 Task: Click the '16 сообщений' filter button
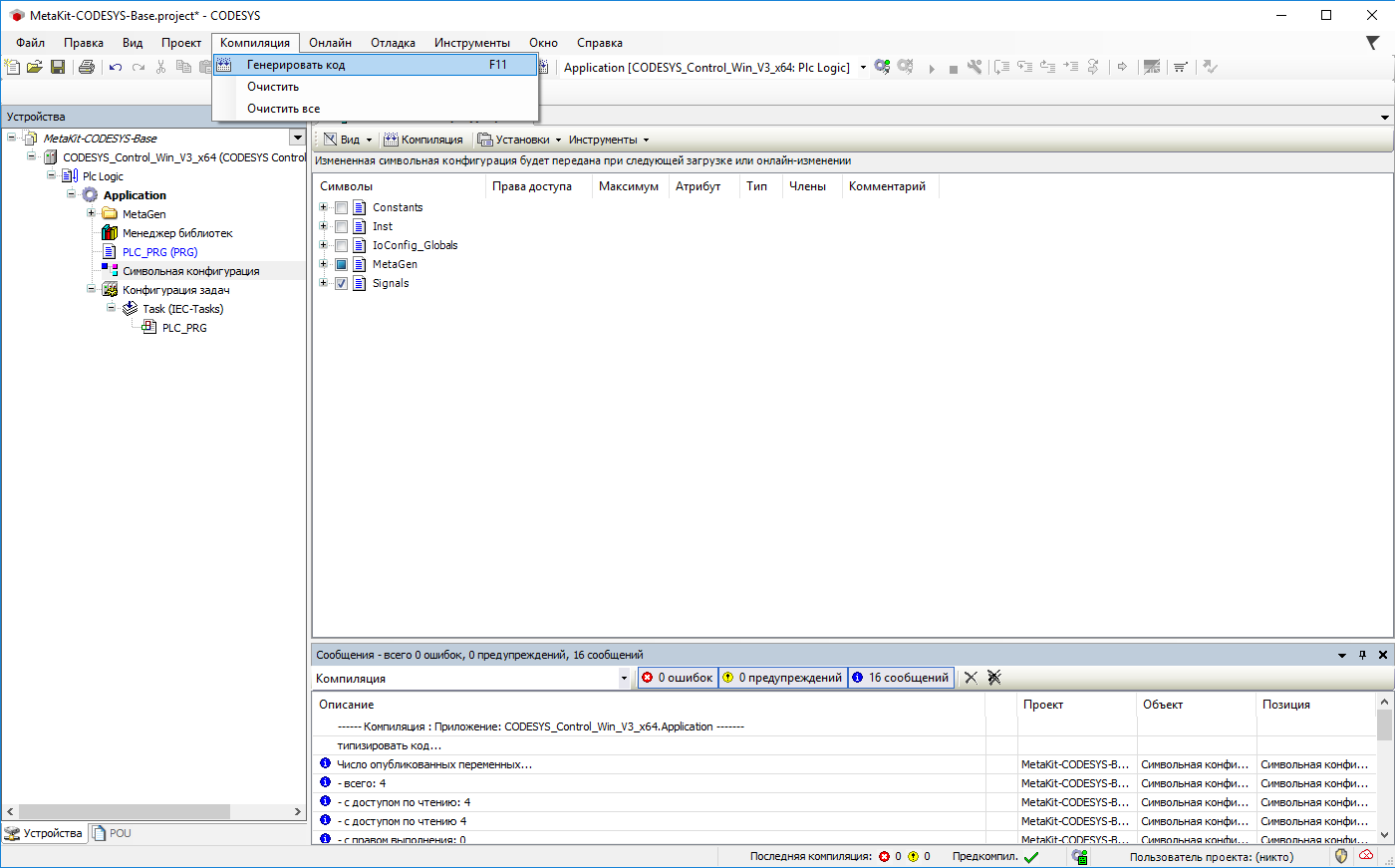pos(901,678)
